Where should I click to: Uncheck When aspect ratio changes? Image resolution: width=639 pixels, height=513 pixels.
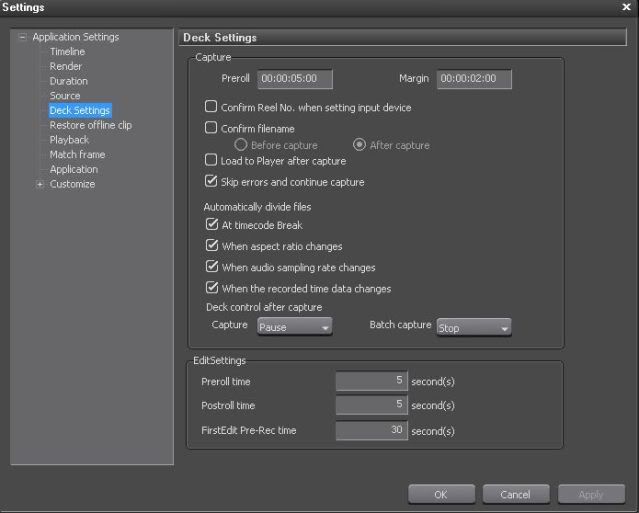212,245
